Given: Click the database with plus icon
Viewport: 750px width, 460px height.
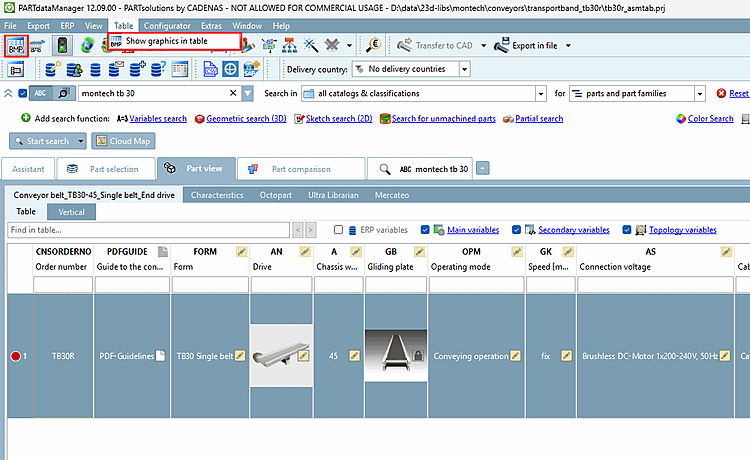Looking at the screenshot, I should pos(137,69).
